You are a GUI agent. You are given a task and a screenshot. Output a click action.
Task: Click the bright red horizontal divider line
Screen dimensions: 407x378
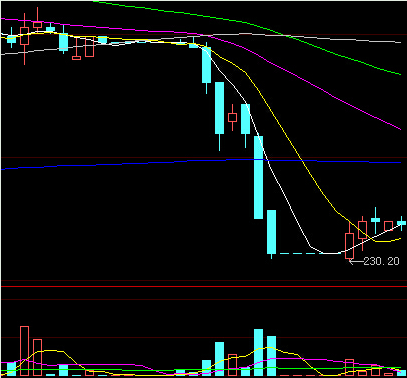pyautogui.click(x=203, y=286)
